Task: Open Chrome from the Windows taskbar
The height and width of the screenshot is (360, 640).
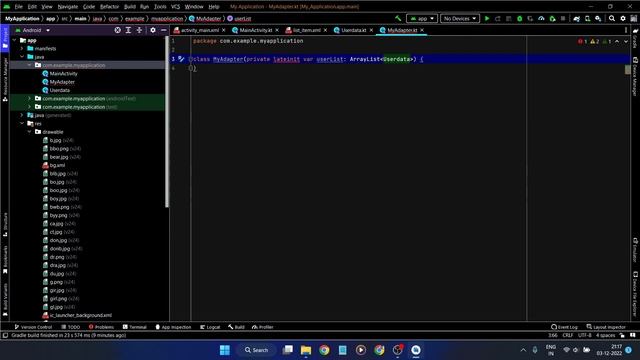Action: 324,350
